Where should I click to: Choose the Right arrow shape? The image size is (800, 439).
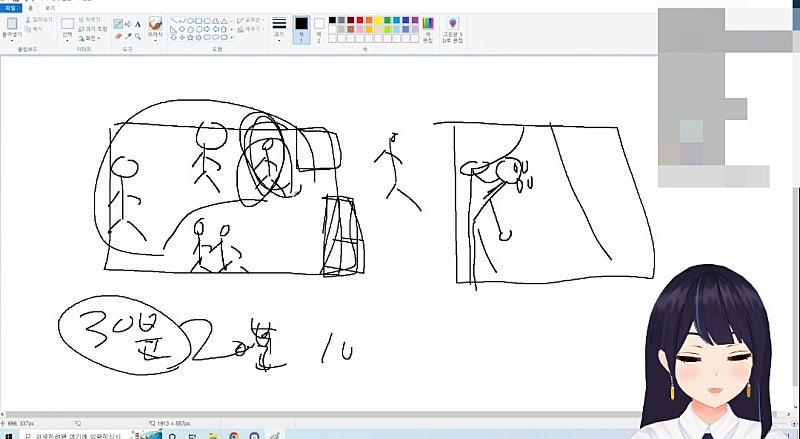[x=207, y=29]
